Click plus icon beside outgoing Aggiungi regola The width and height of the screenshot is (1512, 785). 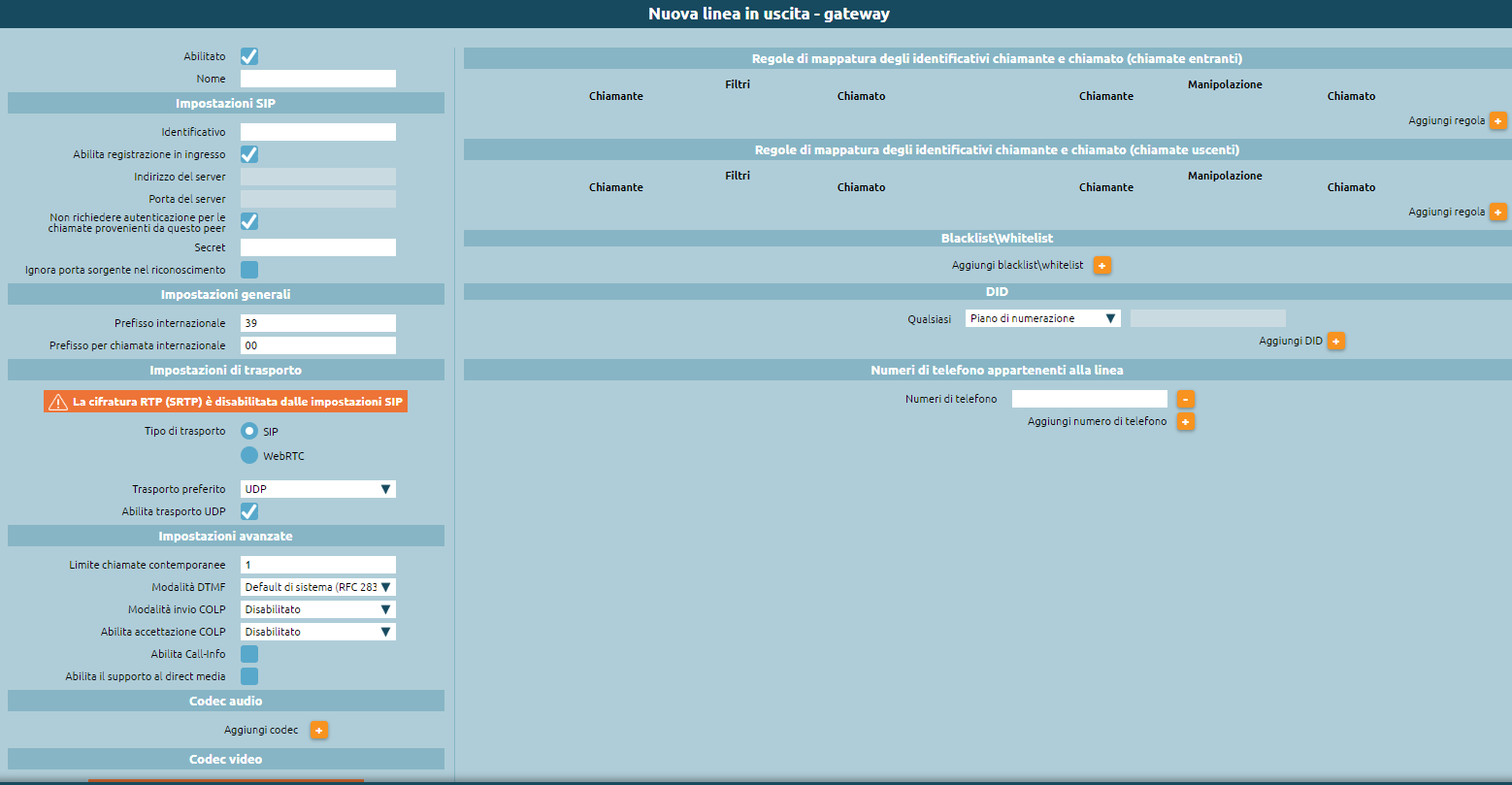coord(1498,212)
